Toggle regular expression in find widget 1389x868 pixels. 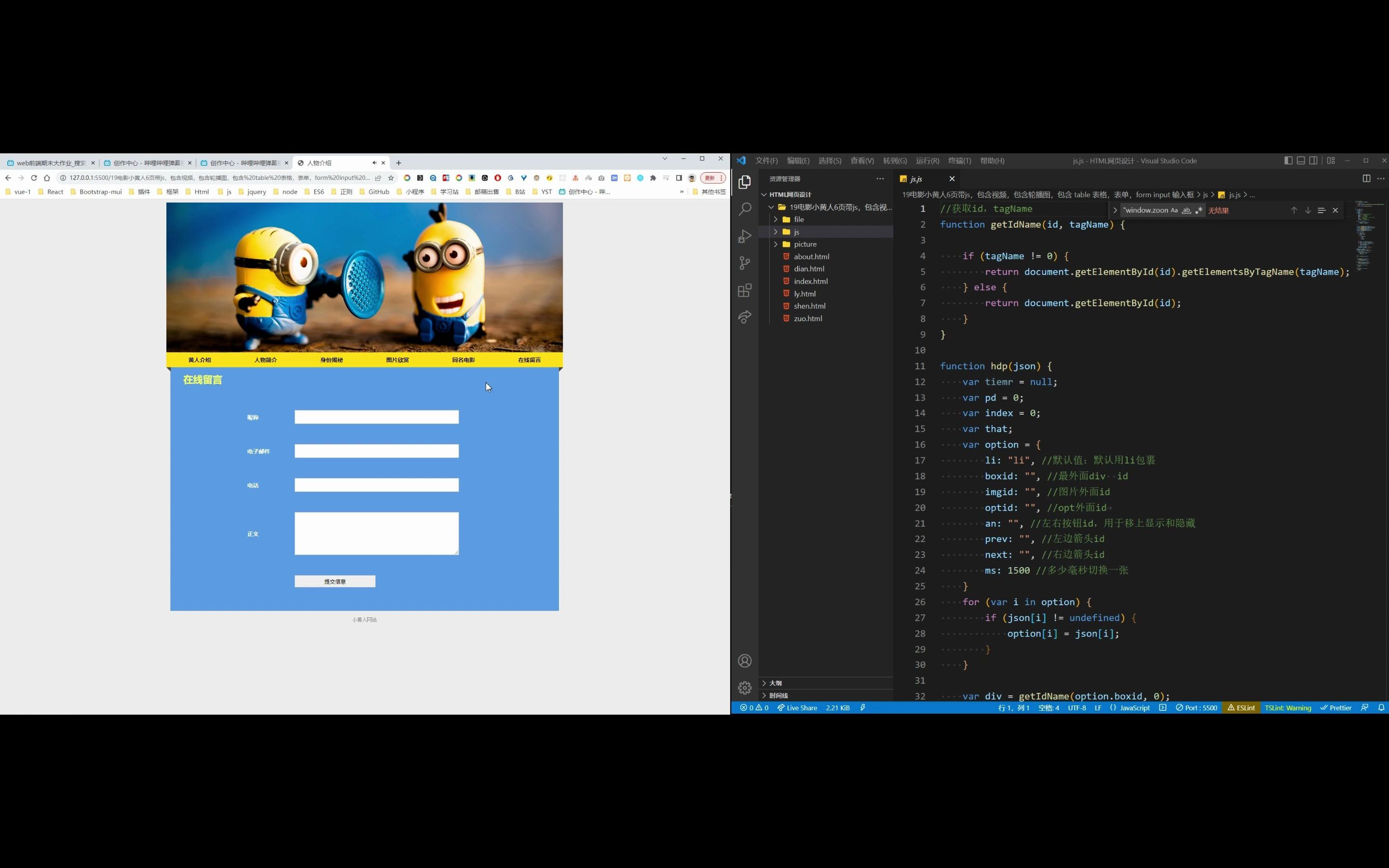click(x=1198, y=211)
